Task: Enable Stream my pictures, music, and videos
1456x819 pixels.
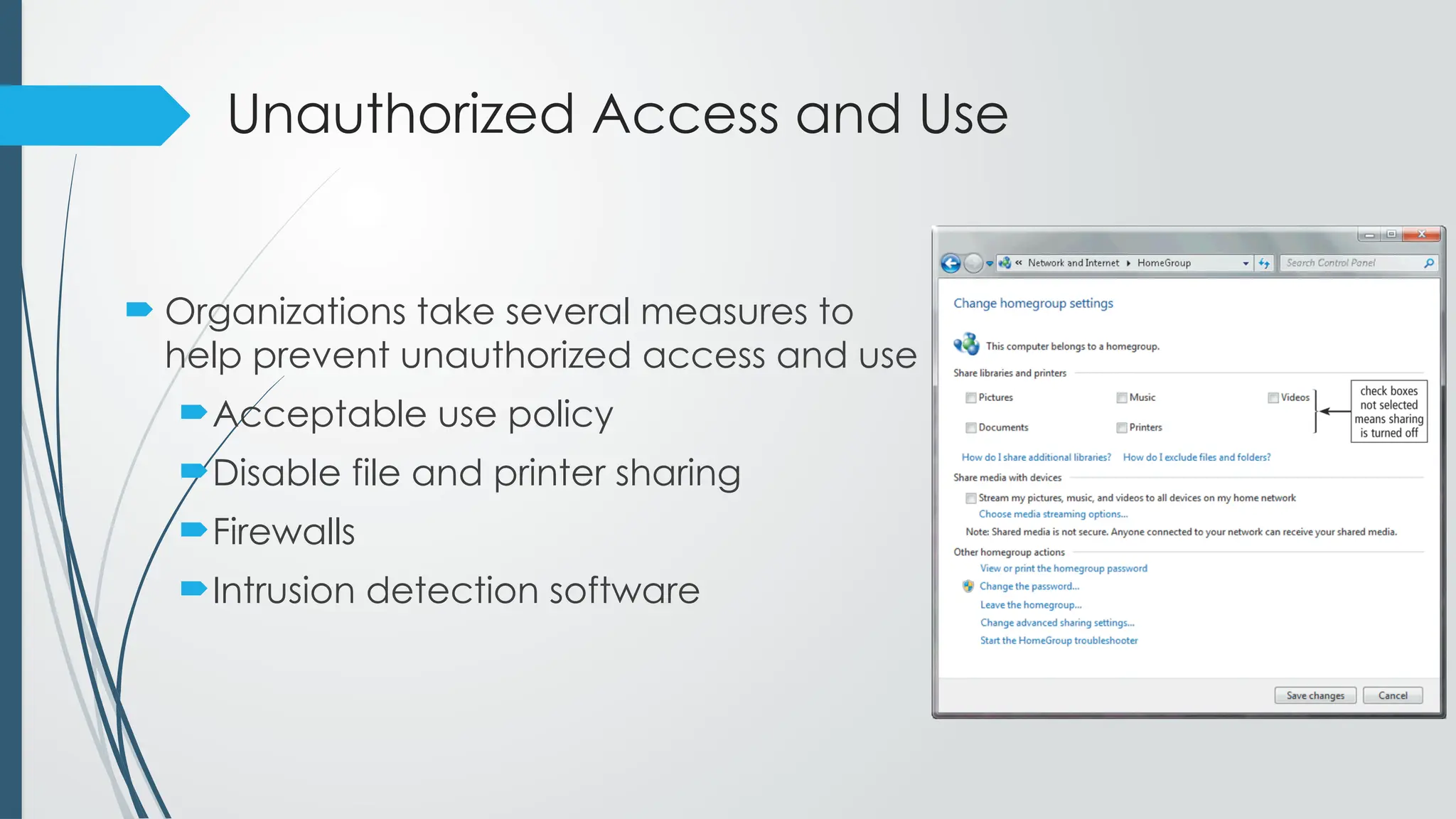Action: click(970, 498)
